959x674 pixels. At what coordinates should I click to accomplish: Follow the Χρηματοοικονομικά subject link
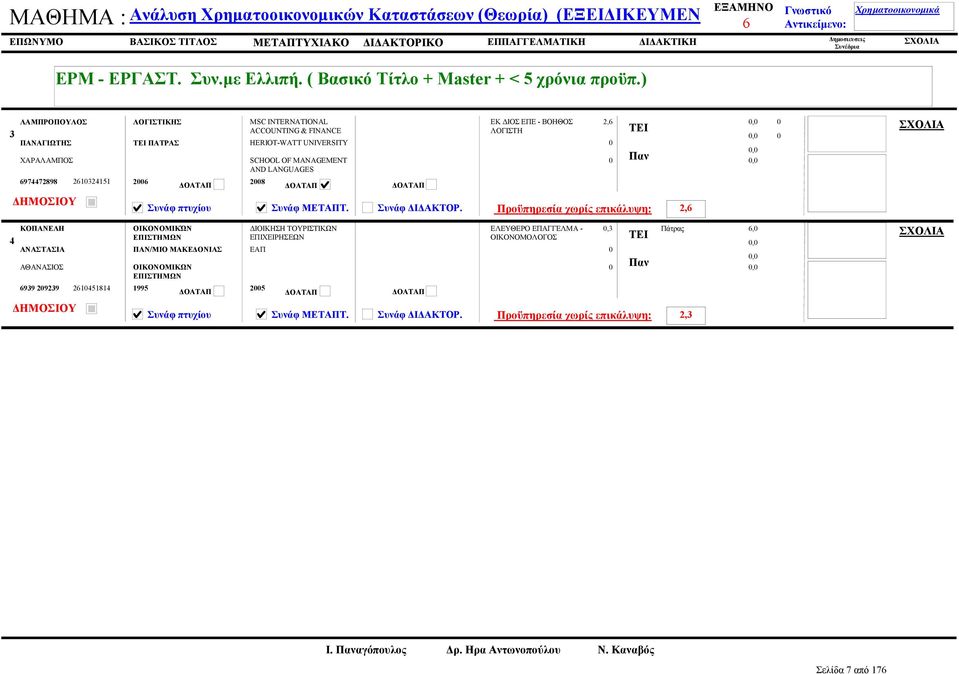[897, 10]
